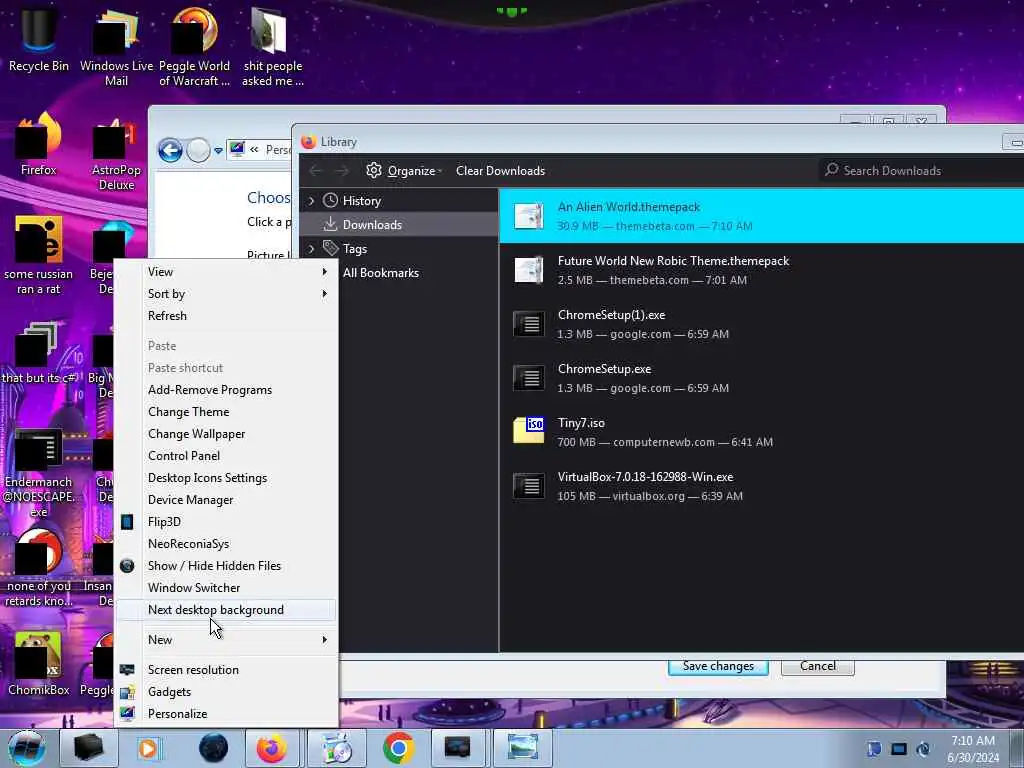The image size is (1024, 768).
Task: Click the Save changes button
Action: 718,666
